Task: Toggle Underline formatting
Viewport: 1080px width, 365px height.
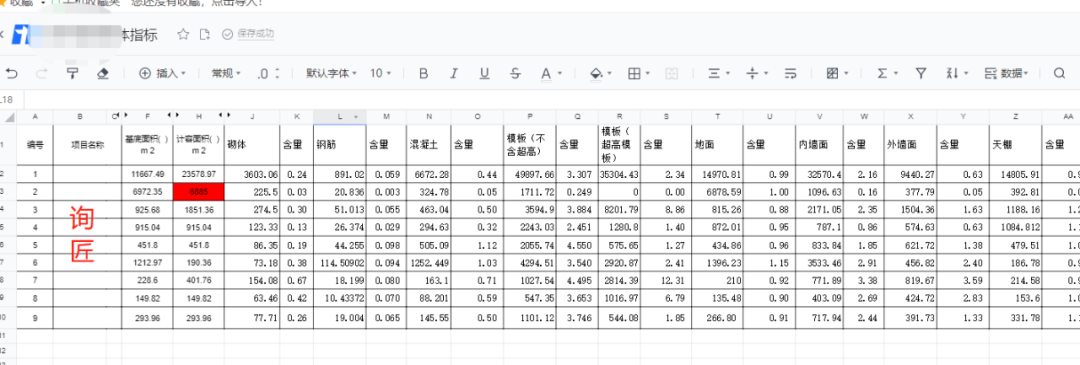Action: tap(484, 73)
